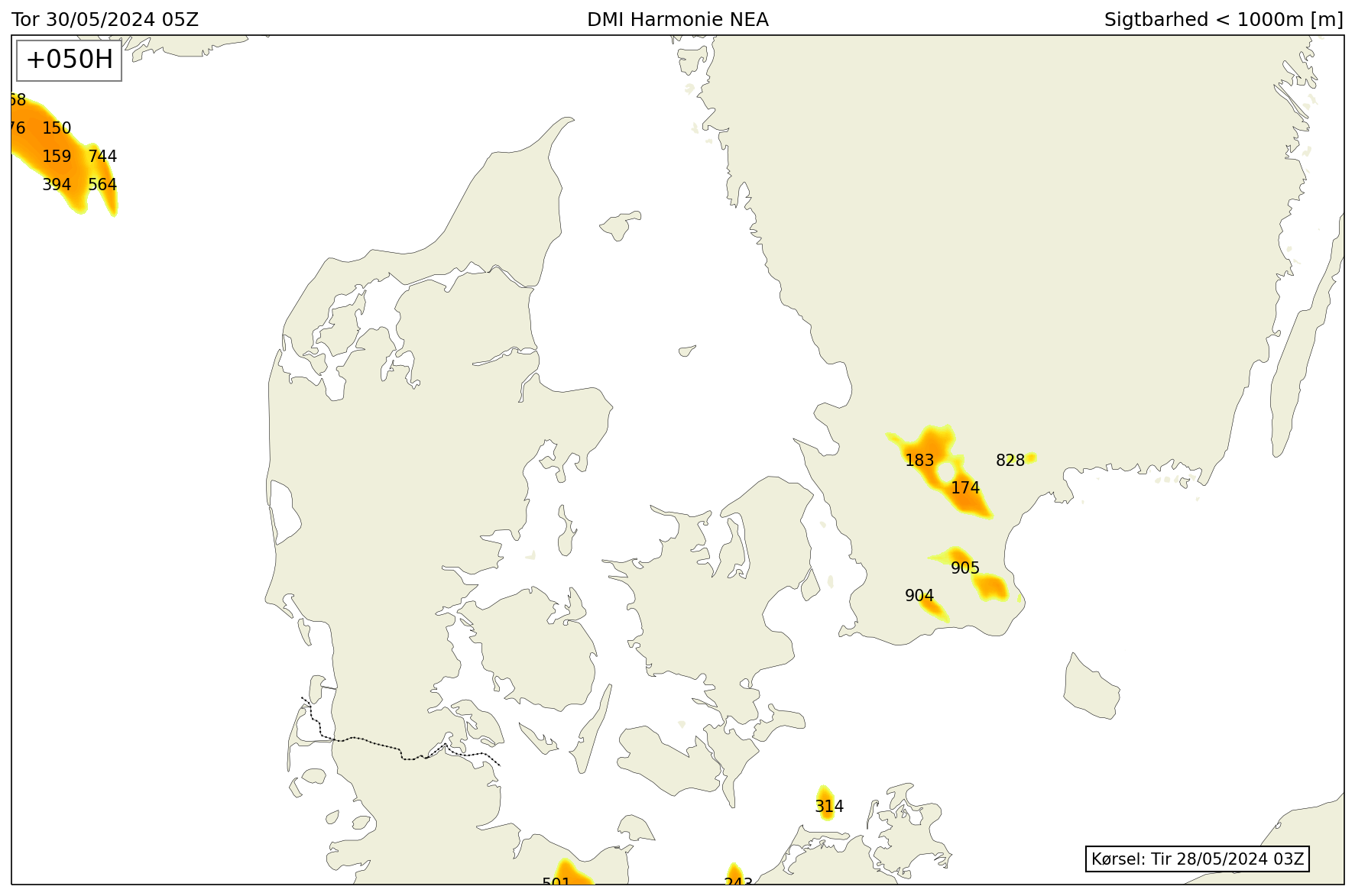Image resolution: width=1355 pixels, height=896 pixels.
Task: Click the 'Sigtbarhed < 1000m [m]' label
Action: click(1224, 20)
